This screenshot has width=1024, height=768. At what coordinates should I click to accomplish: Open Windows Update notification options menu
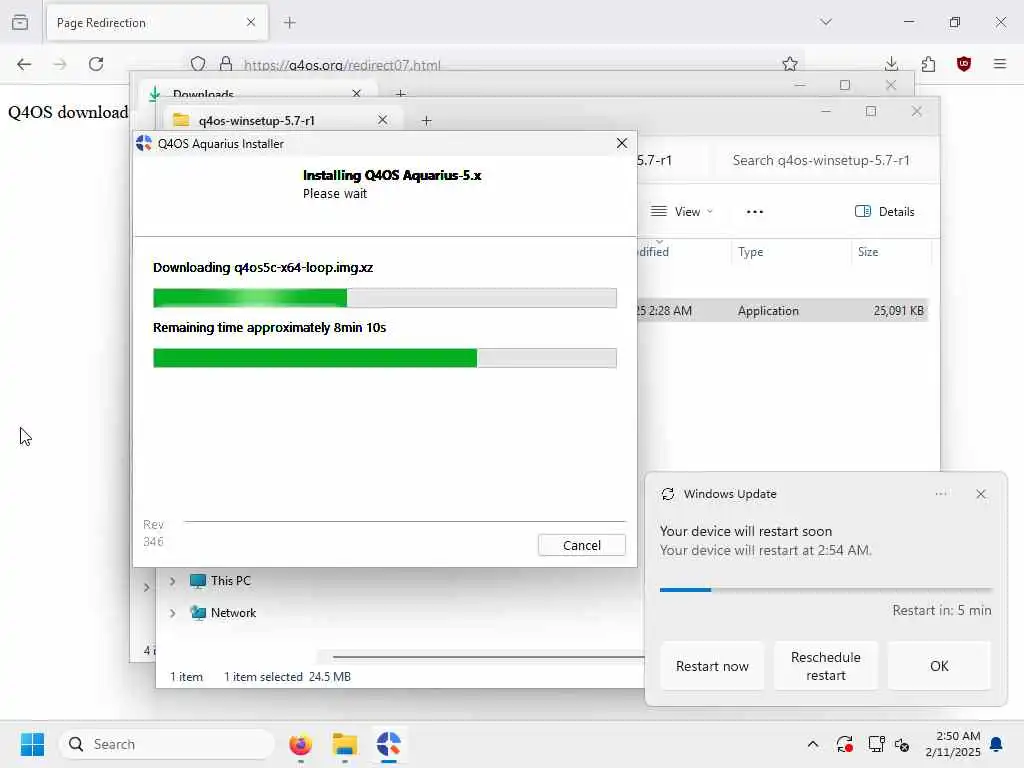(x=941, y=494)
